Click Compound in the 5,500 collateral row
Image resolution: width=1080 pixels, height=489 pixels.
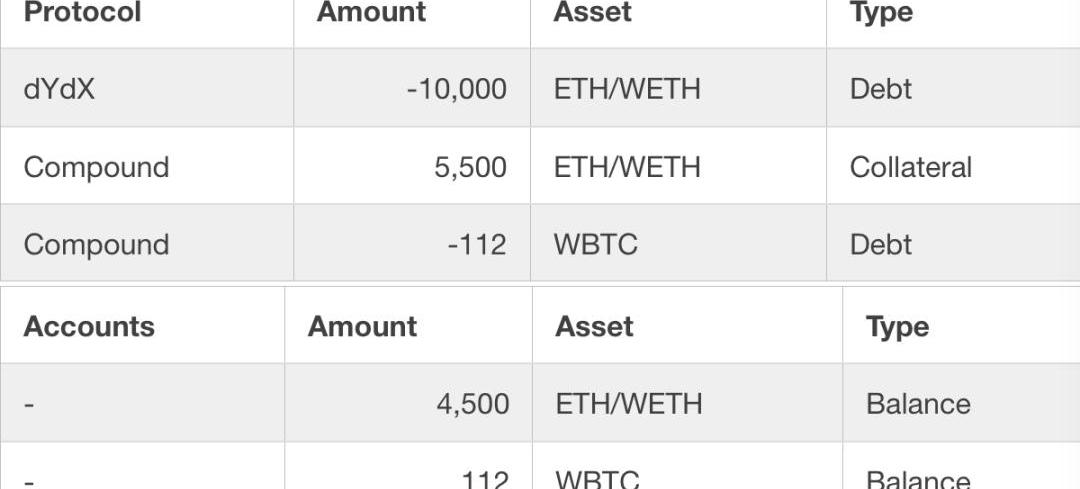[96, 167]
